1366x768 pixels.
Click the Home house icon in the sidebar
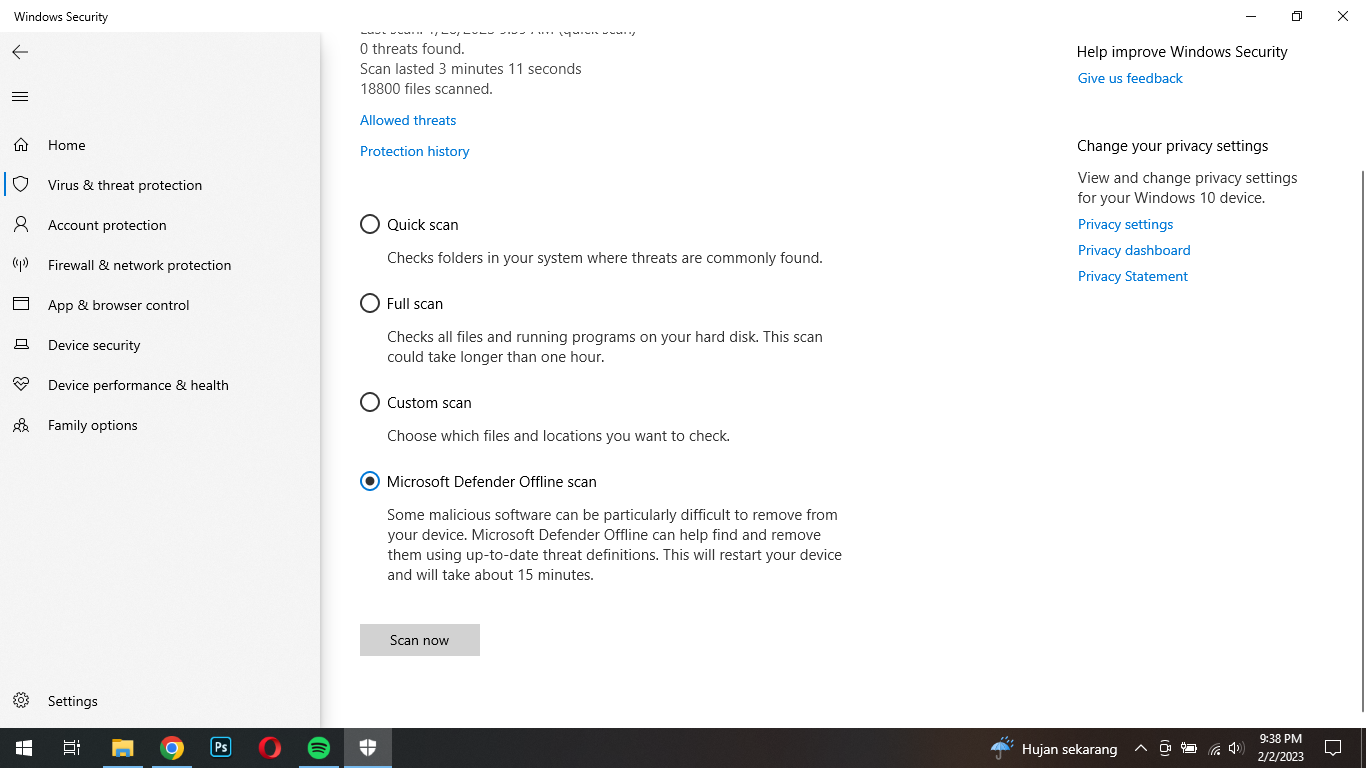(21, 145)
